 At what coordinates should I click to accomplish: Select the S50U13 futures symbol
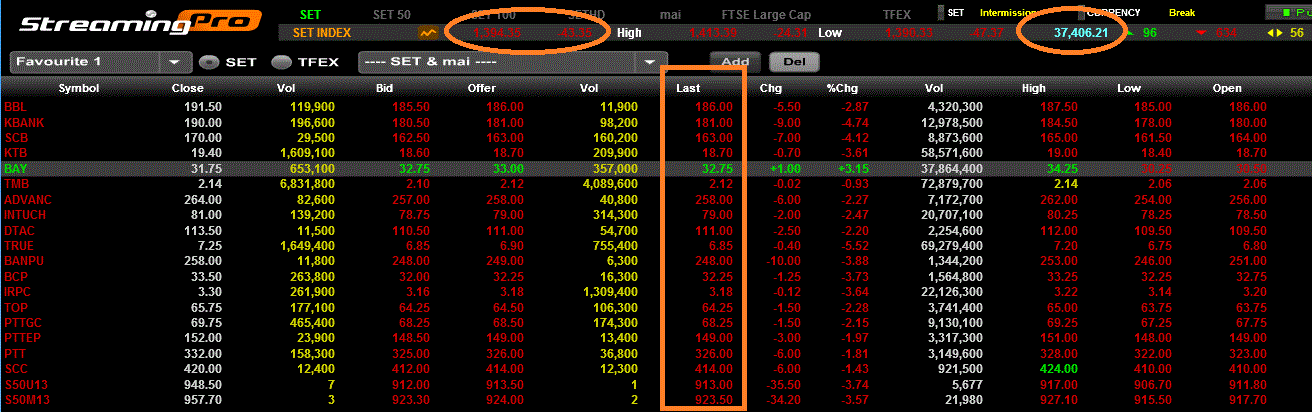25,384
